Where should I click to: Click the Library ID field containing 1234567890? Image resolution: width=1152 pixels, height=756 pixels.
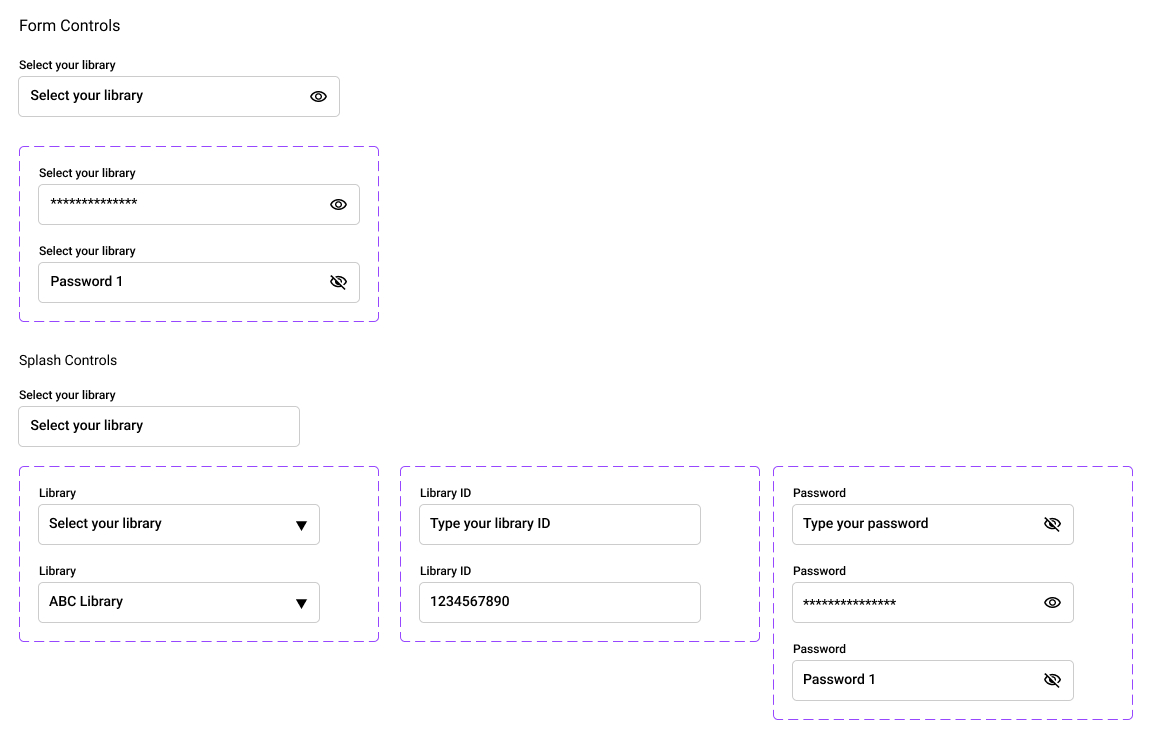[559, 602]
